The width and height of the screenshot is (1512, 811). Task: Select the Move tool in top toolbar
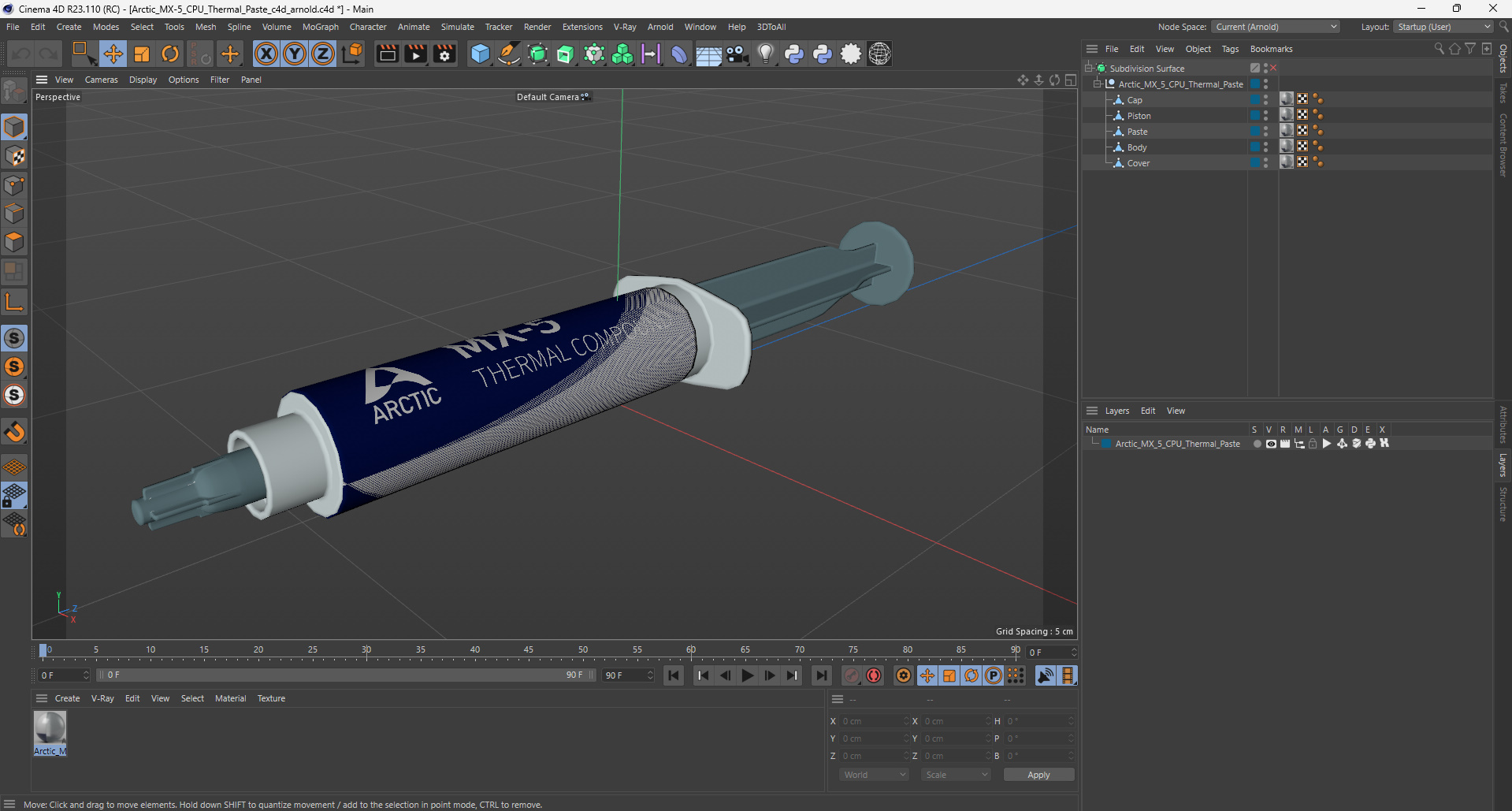tap(113, 54)
